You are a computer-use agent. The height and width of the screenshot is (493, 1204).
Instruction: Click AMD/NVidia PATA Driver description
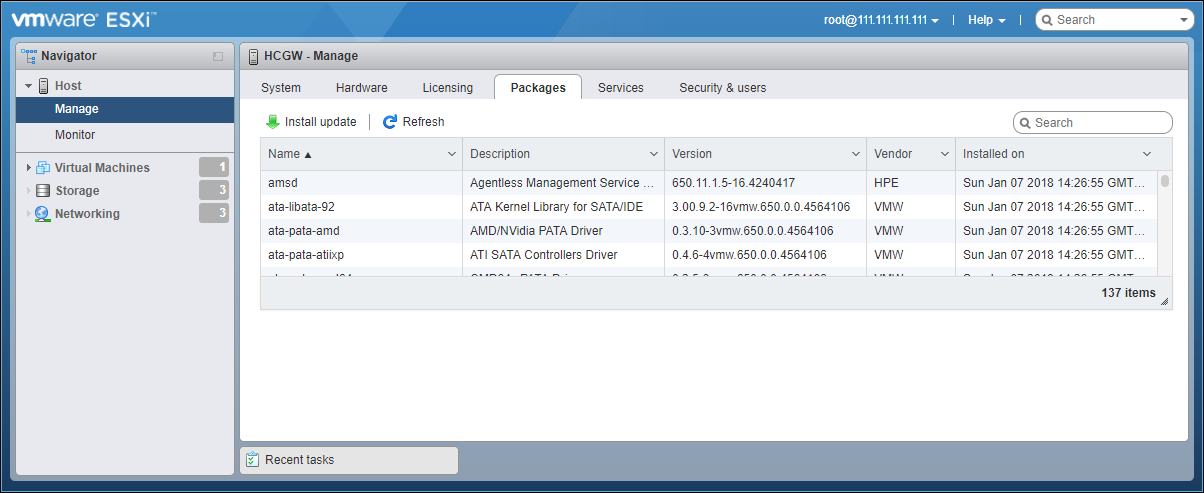coord(537,231)
